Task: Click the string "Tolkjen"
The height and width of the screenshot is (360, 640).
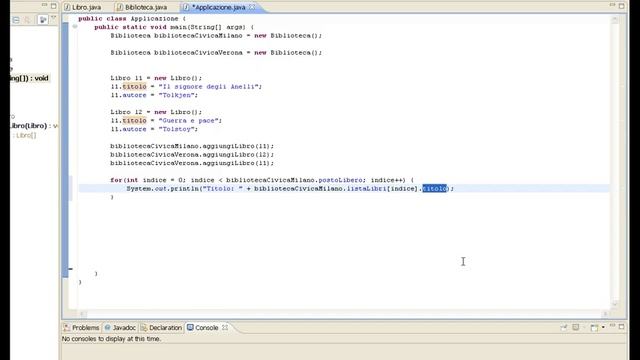Action: coord(176,95)
